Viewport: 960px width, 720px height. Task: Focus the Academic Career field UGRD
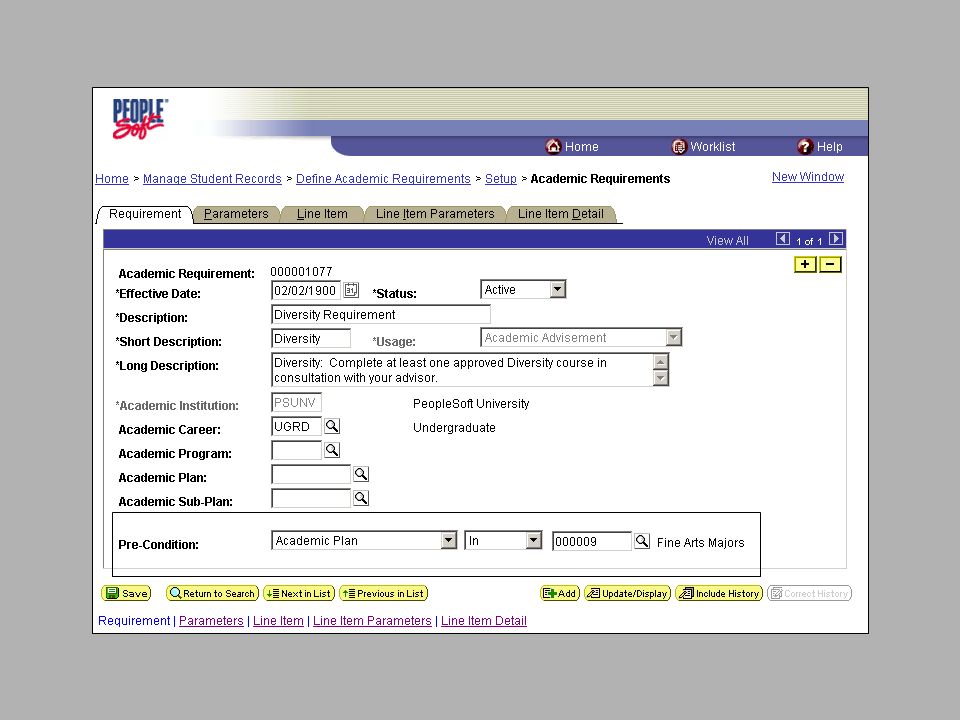click(296, 426)
